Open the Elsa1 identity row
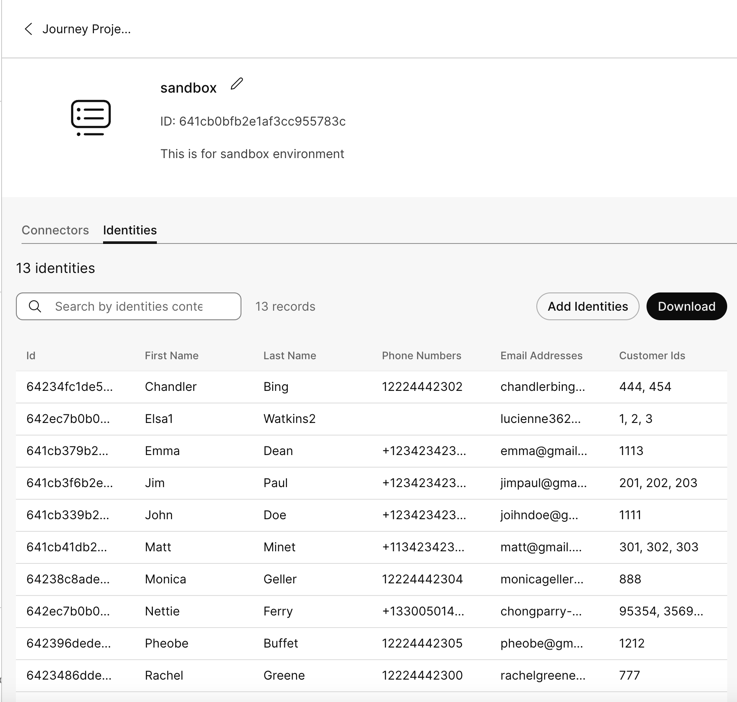 [x=371, y=419]
